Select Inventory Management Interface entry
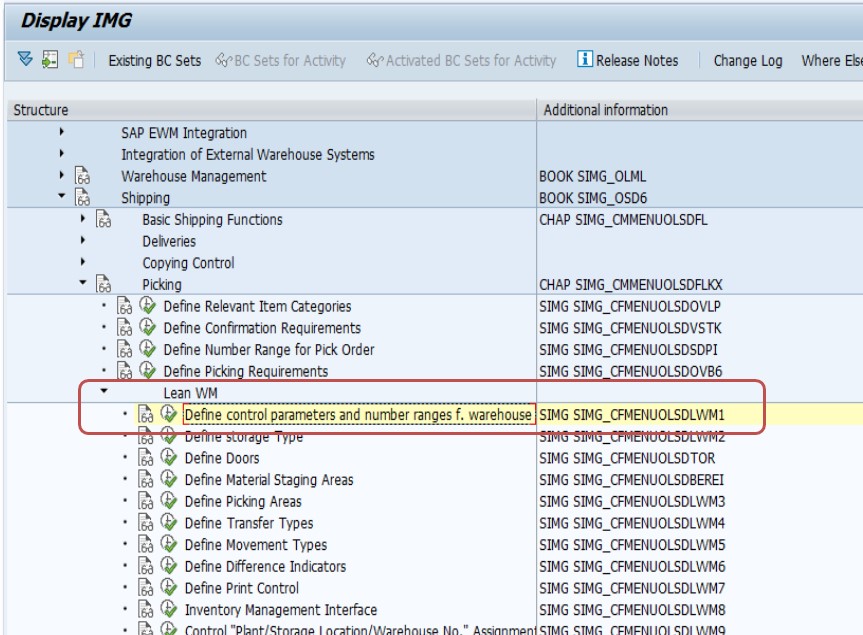The height and width of the screenshot is (635, 863). click(281, 610)
